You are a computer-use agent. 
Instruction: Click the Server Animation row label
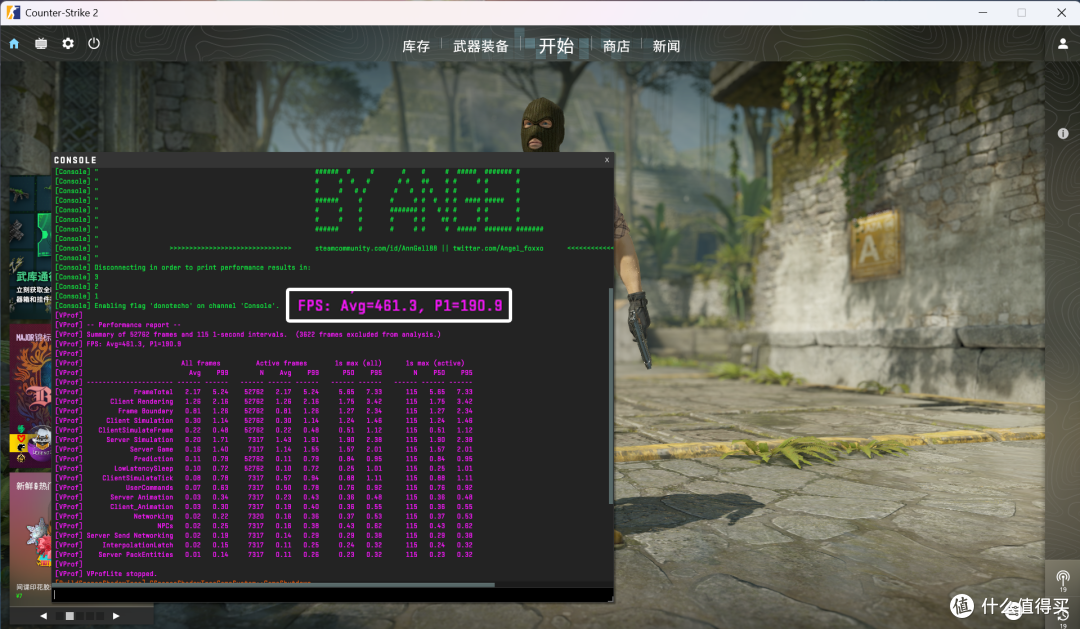coord(142,497)
